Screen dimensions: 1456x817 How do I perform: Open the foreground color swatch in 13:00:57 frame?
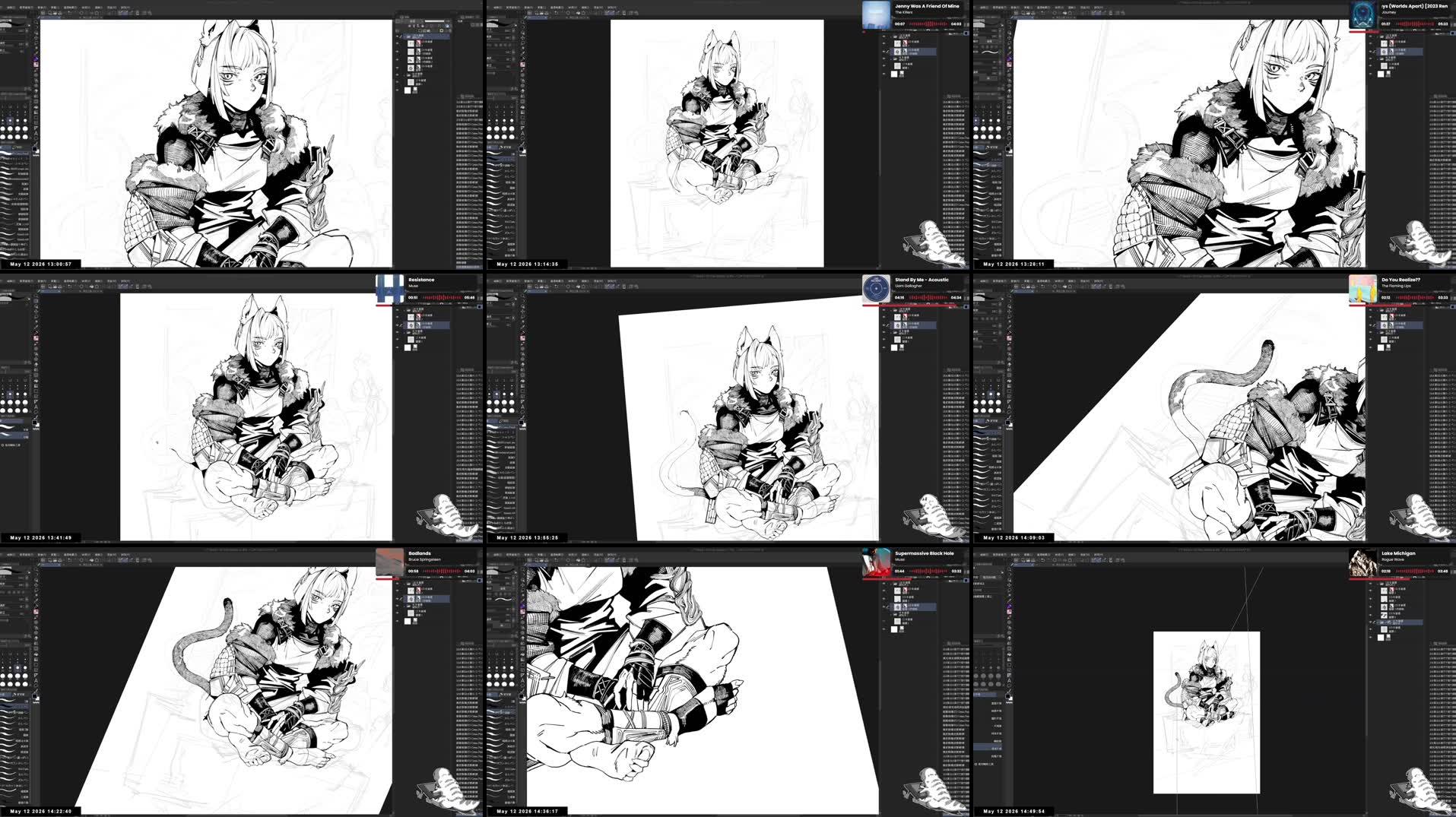click(x=34, y=149)
